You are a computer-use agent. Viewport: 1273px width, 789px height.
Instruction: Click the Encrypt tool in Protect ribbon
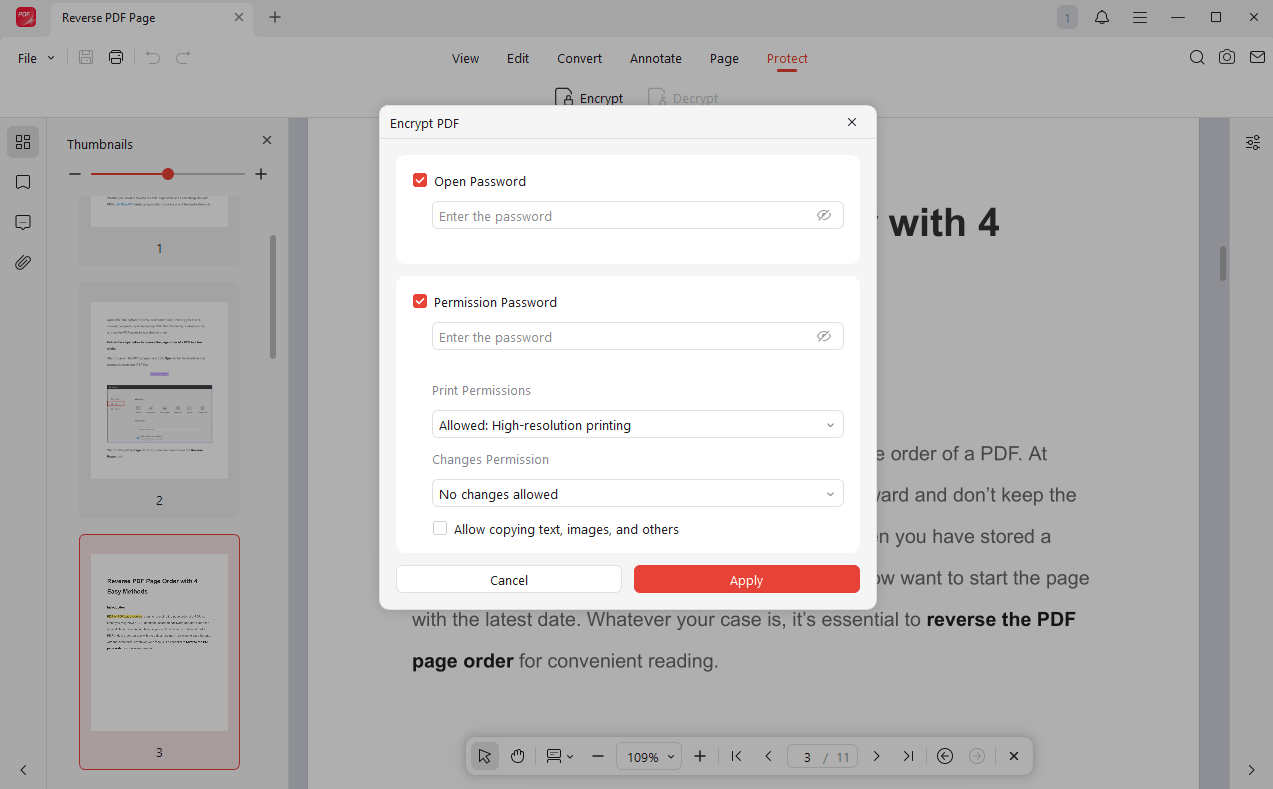(x=589, y=98)
